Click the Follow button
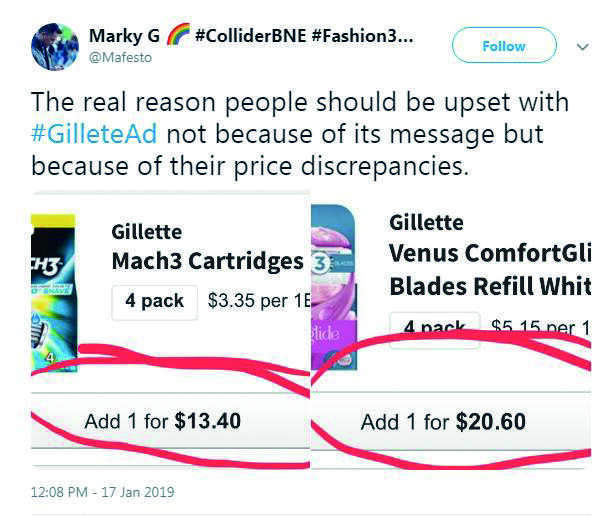This screenshot has width=616, height=517. (503, 46)
